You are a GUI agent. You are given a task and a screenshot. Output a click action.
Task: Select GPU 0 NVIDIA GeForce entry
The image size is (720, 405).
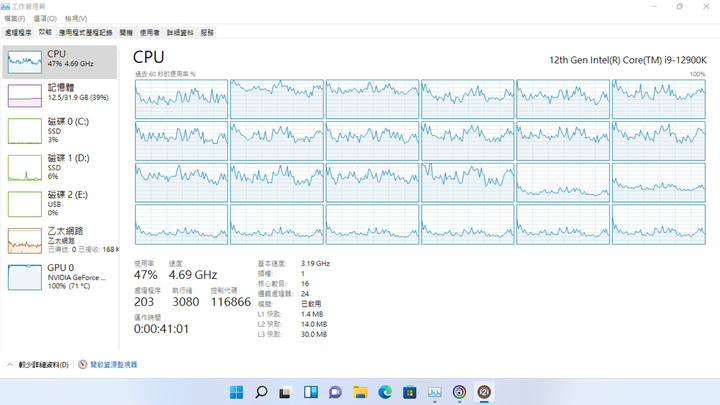60,276
